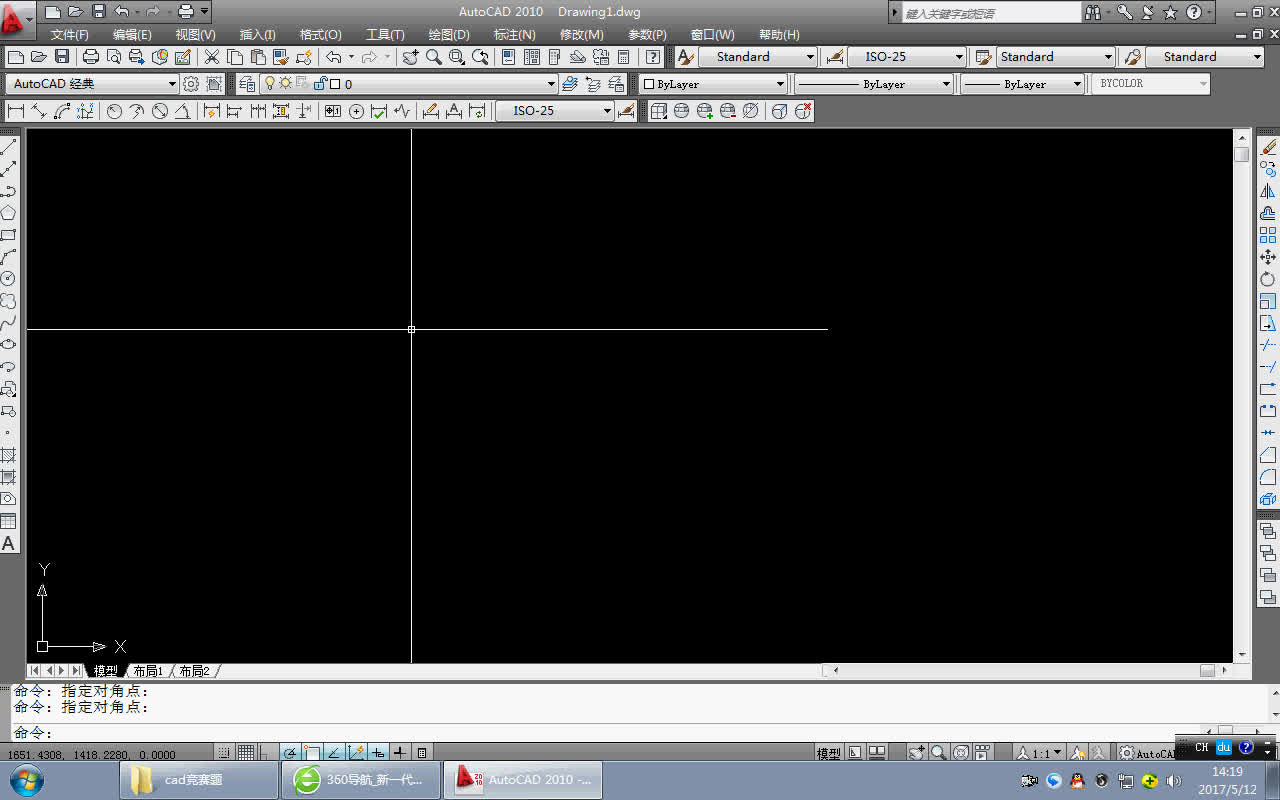
Task: Click the Save icon in the standard toolbar
Action: [62, 57]
